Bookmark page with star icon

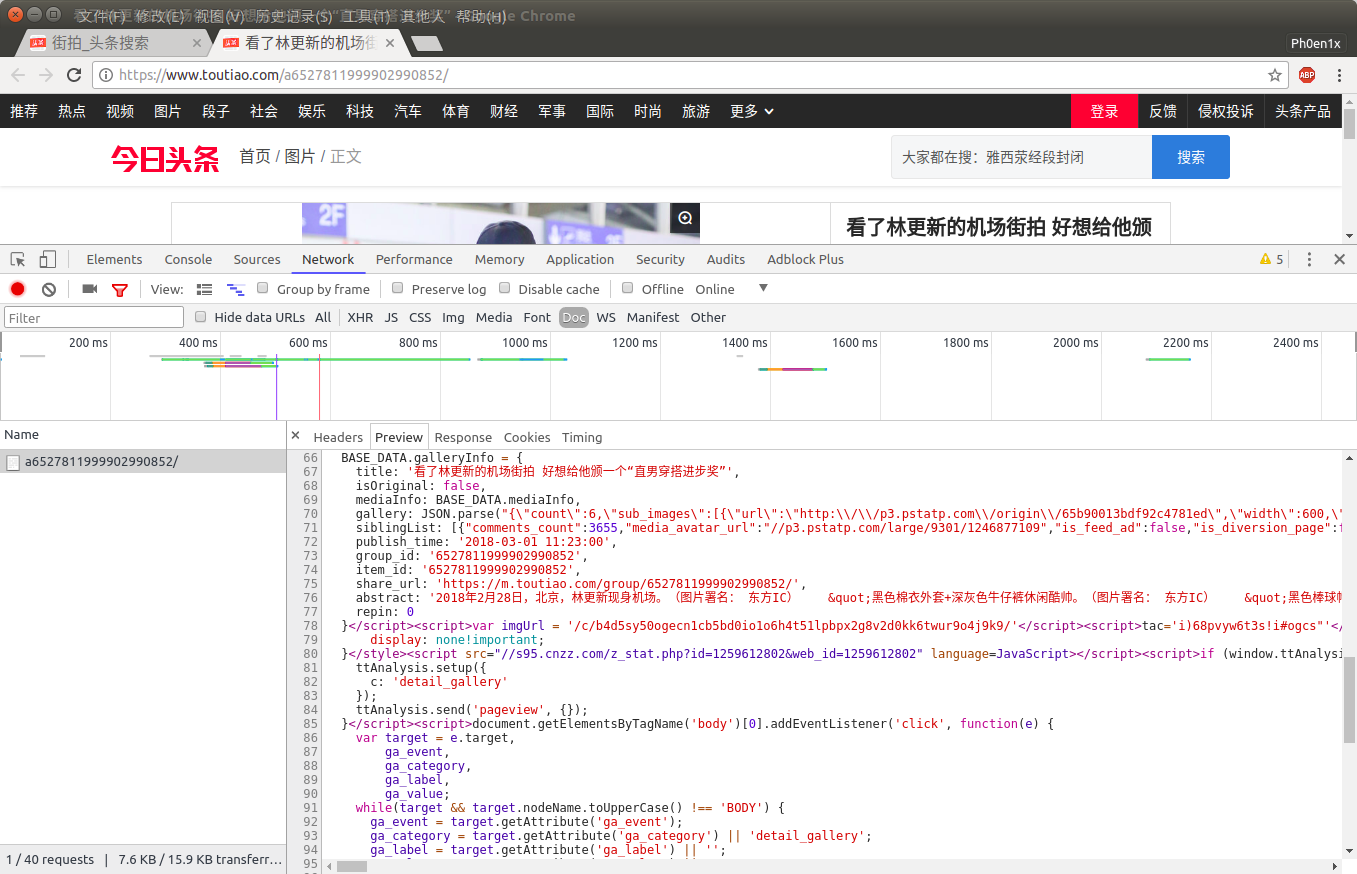[1274, 75]
